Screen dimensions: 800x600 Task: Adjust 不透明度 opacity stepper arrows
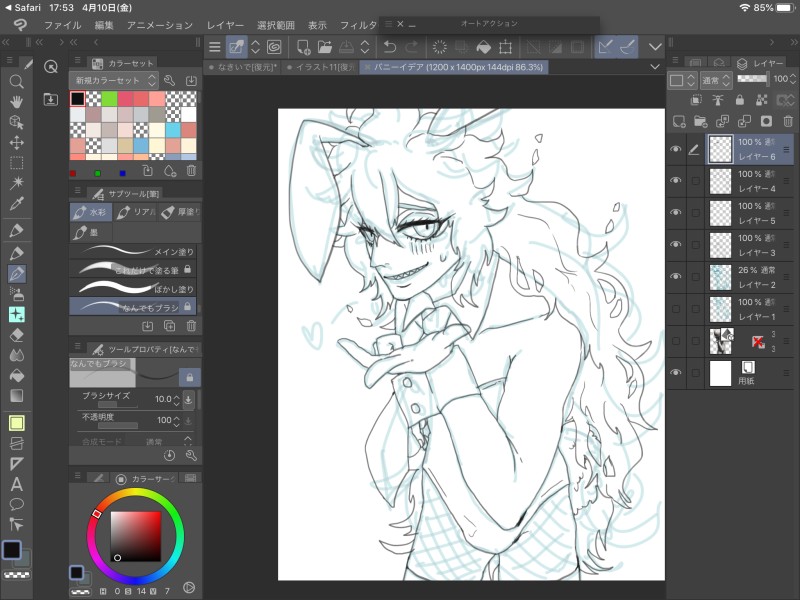[176, 421]
